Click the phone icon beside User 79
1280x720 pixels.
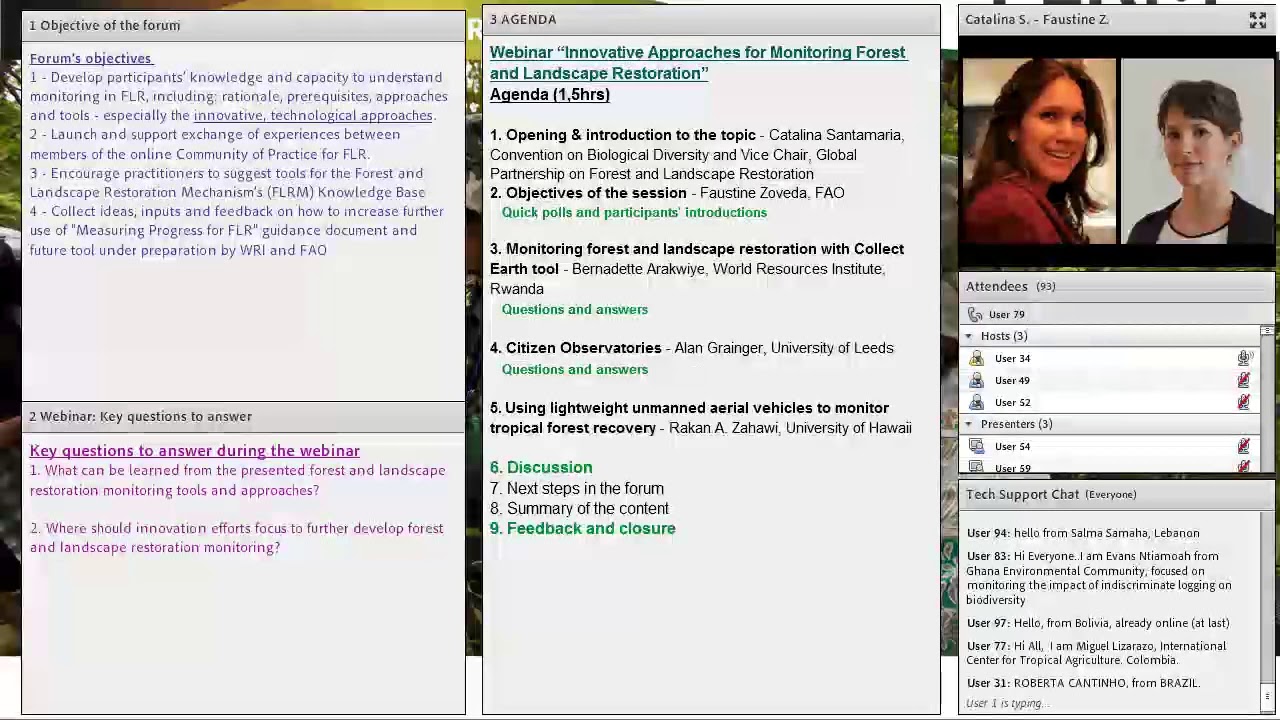tap(975, 314)
